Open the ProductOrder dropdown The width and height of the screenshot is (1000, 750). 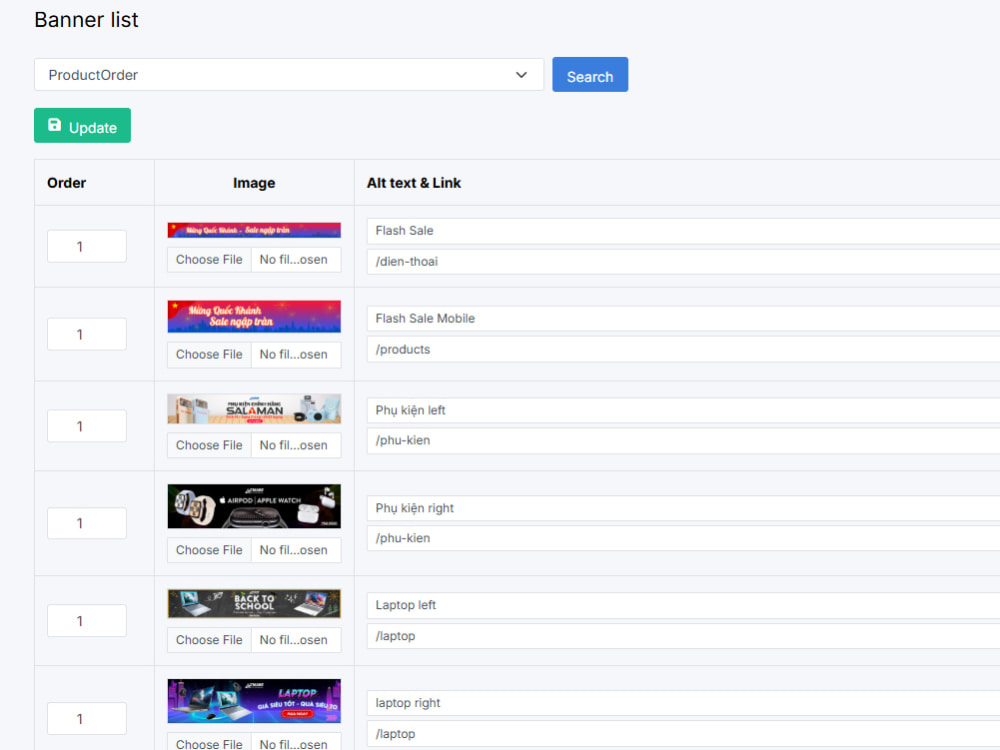click(289, 75)
